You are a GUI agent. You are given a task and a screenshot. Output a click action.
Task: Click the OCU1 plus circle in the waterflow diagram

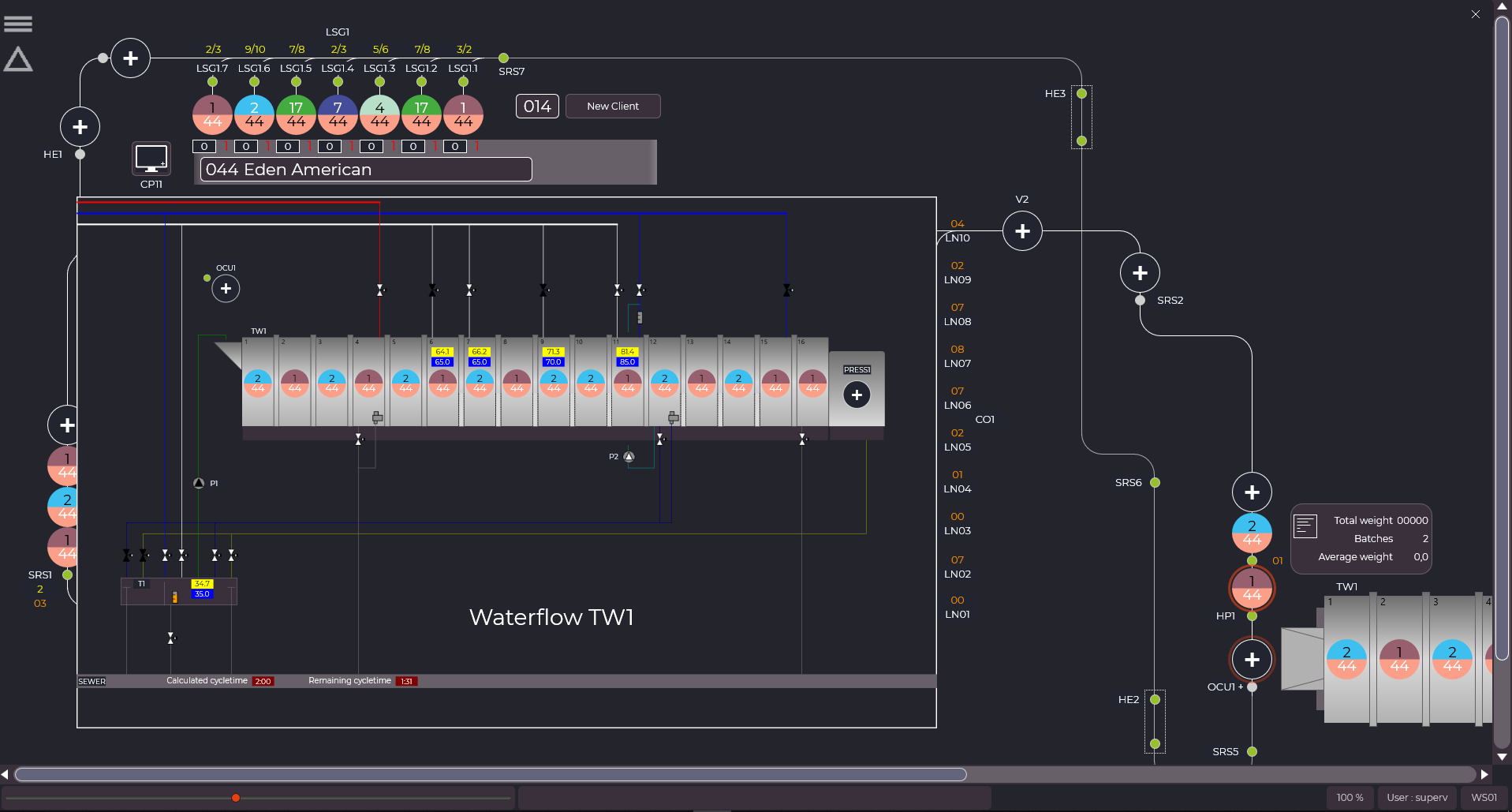click(x=226, y=289)
